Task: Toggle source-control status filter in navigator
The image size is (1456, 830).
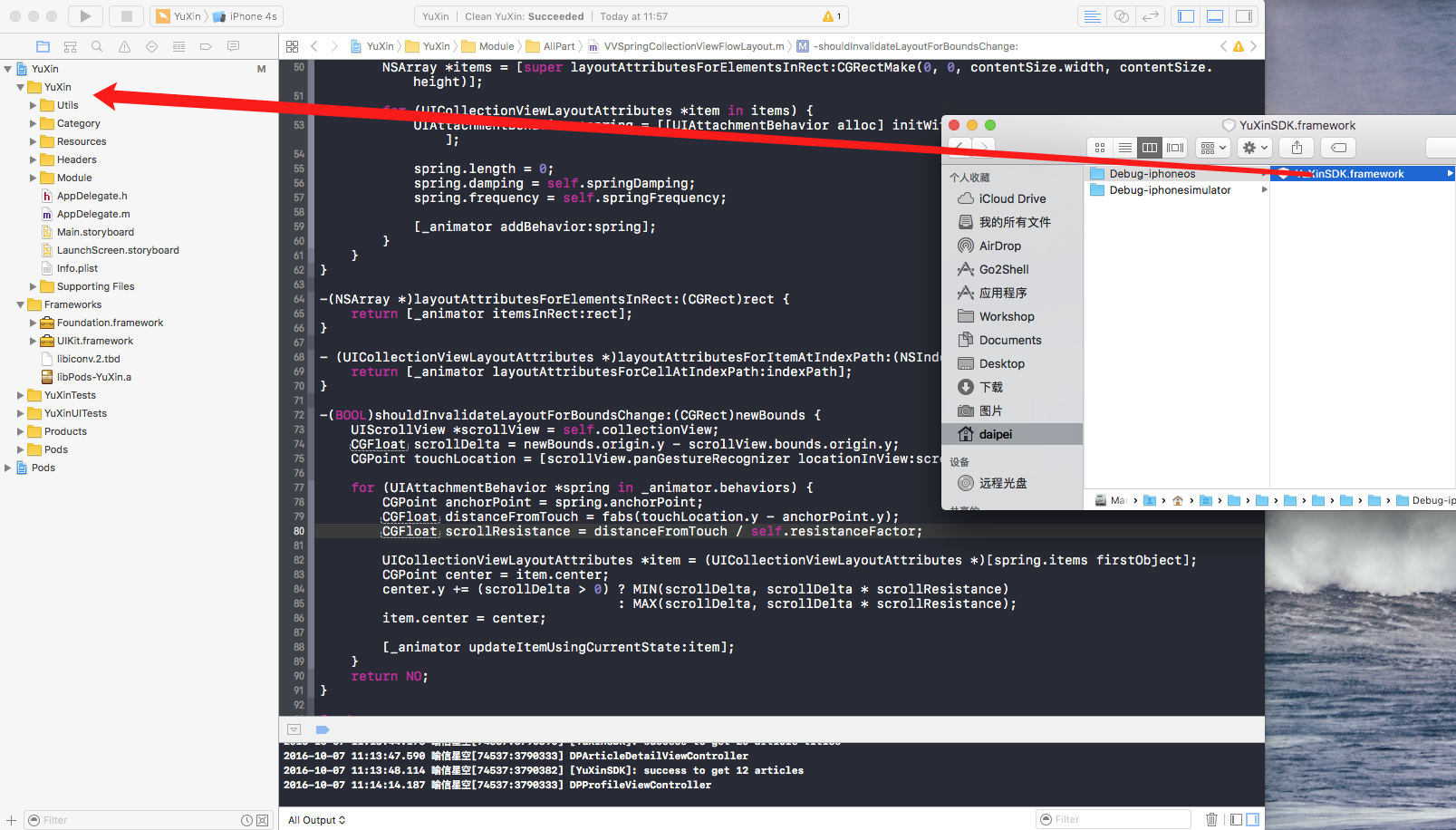Action: pyautogui.click(x=262, y=820)
